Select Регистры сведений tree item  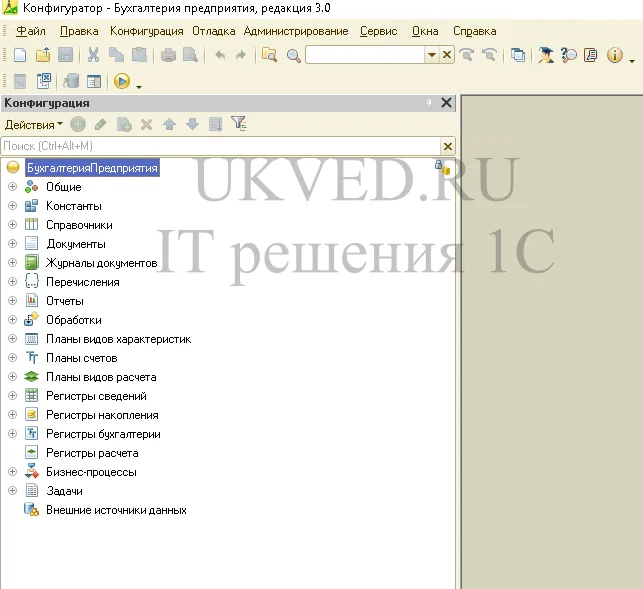[x=96, y=396]
